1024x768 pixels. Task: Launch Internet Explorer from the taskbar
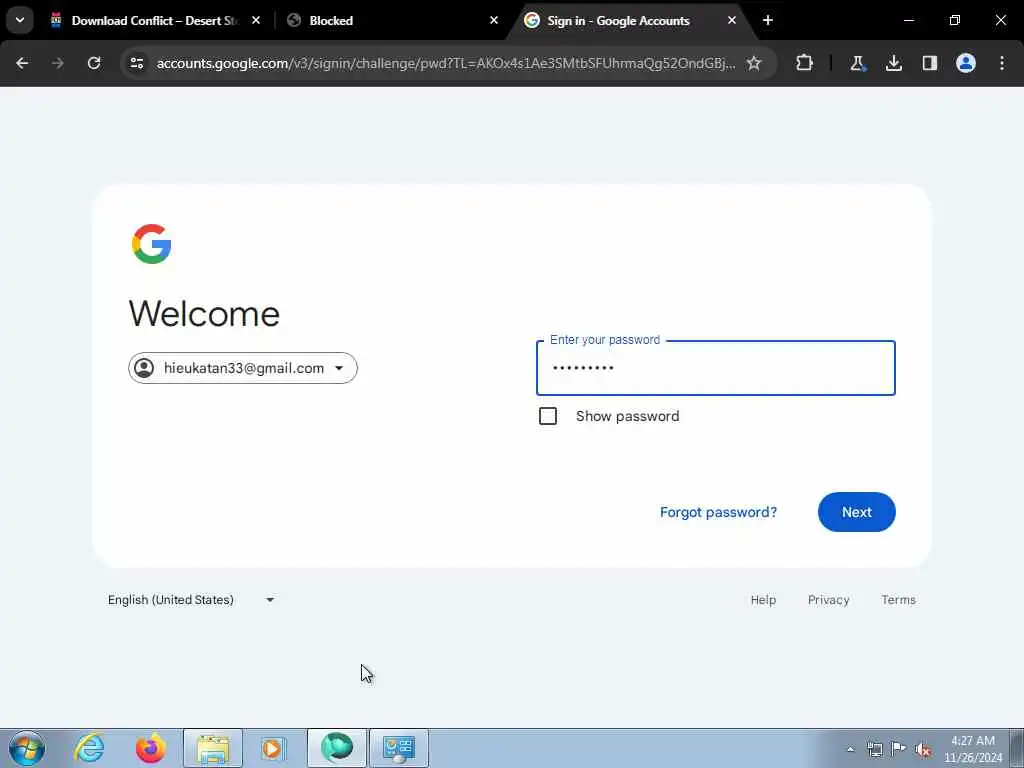click(x=89, y=748)
